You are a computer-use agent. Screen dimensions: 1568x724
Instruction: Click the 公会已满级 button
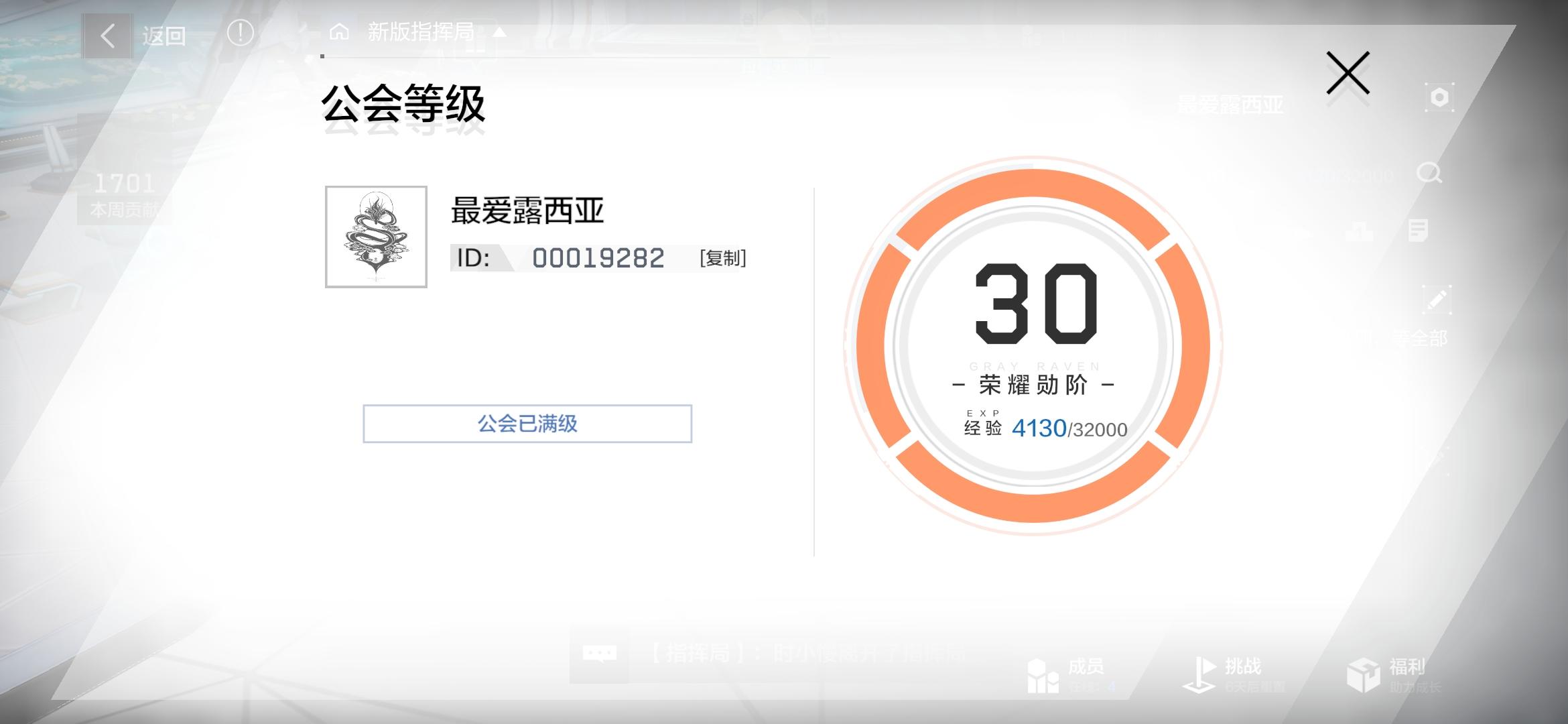[x=527, y=424]
